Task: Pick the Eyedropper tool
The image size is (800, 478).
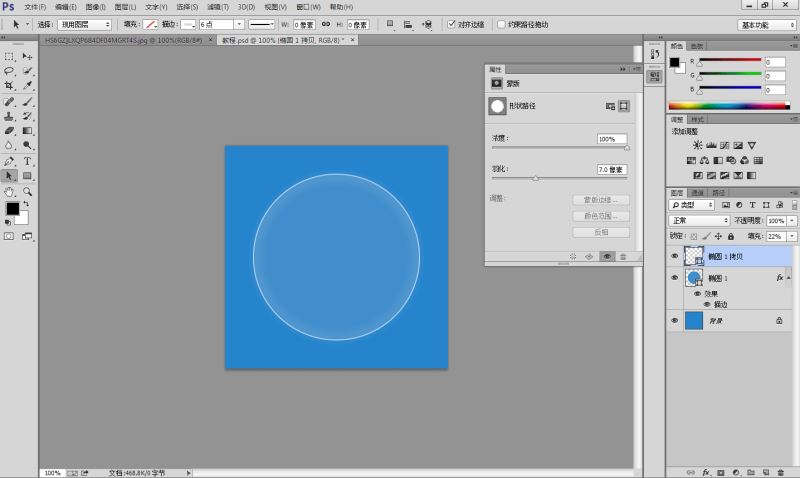Action: pos(28,86)
